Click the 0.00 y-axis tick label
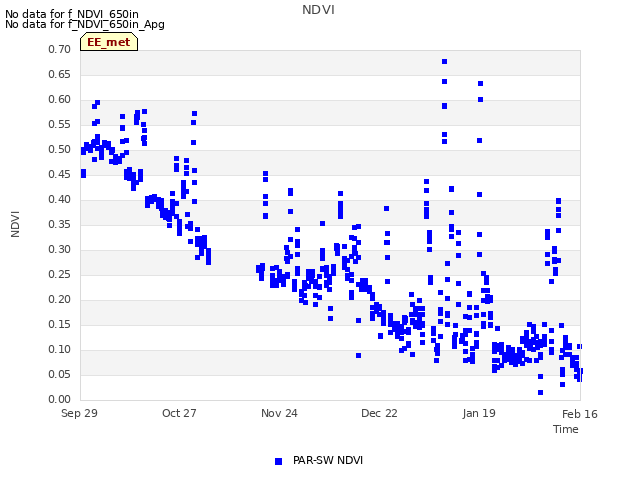 tap(59, 399)
